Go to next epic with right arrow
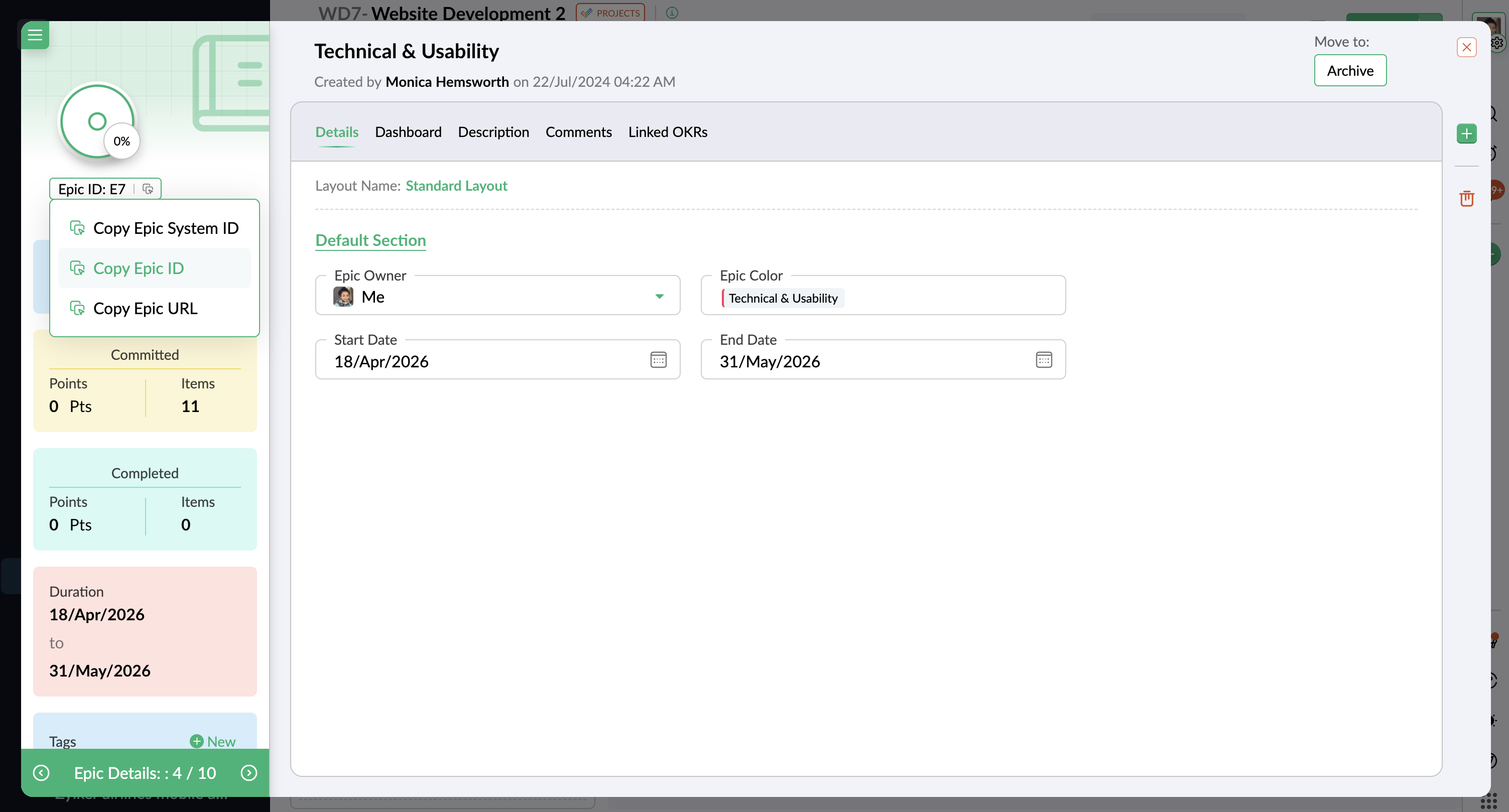The image size is (1509, 812). (x=249, y=773)
